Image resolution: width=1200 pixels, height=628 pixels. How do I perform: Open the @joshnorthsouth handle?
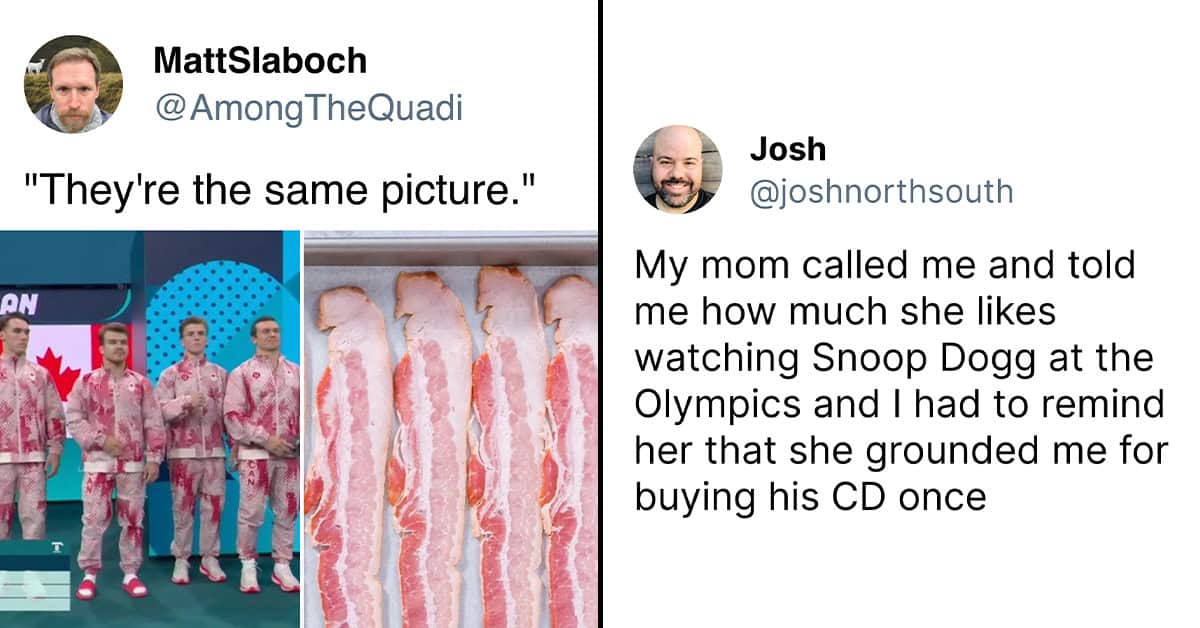click(x=881, y=190)
